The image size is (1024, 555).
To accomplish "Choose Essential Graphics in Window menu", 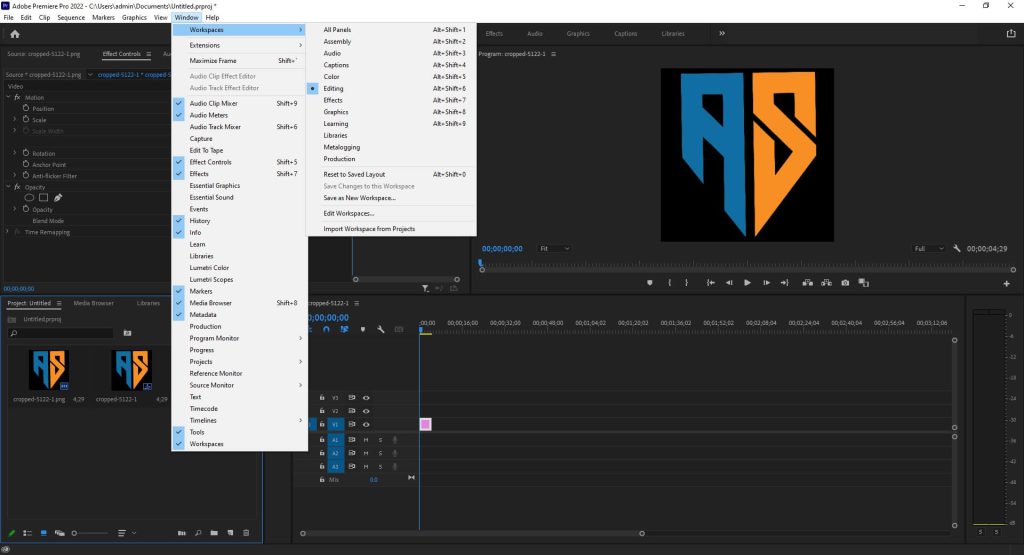I will (214, 185).
